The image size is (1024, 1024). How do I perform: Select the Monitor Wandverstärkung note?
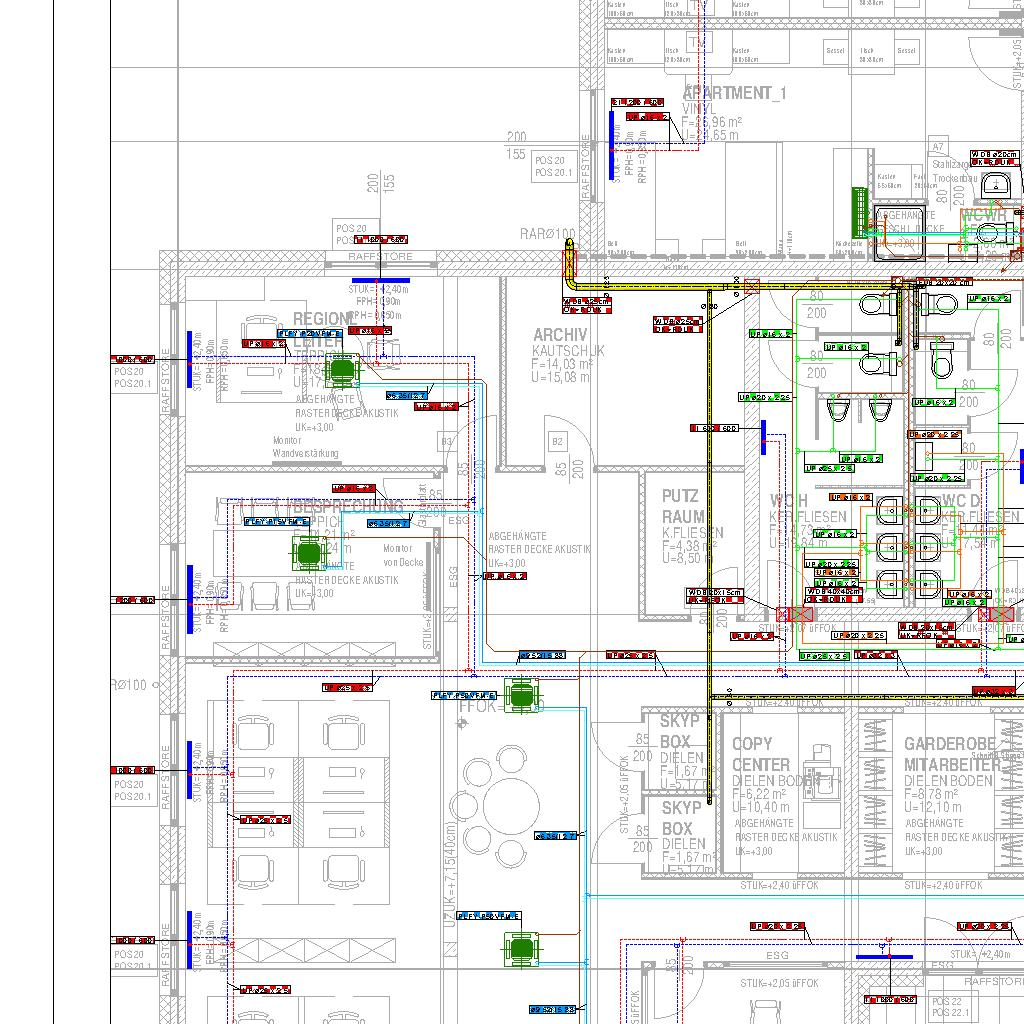(x=306, y=447)
